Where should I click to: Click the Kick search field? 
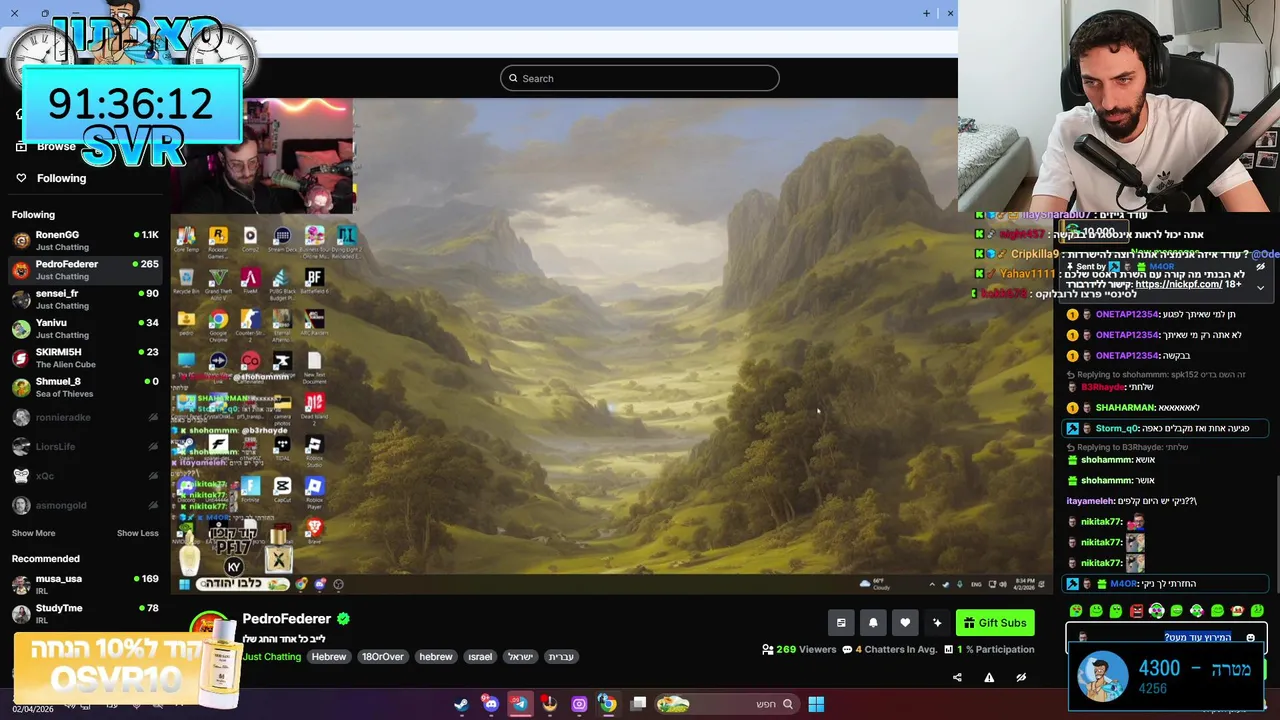pos(639,78)
